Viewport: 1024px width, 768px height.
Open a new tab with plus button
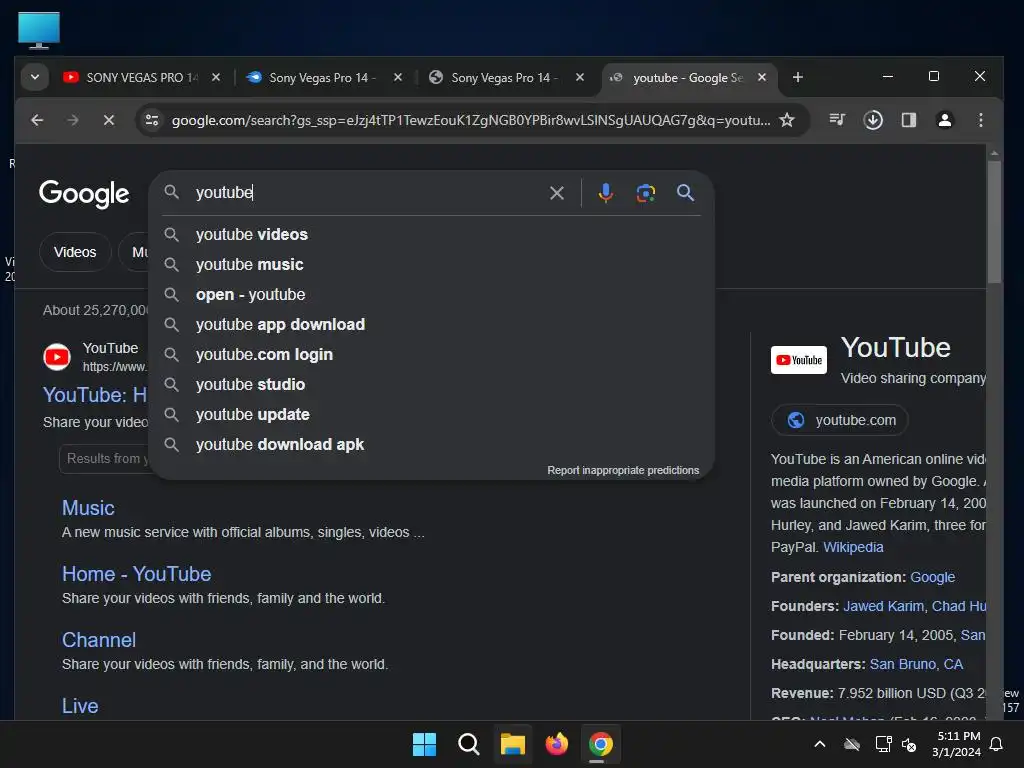pos(797,77)
